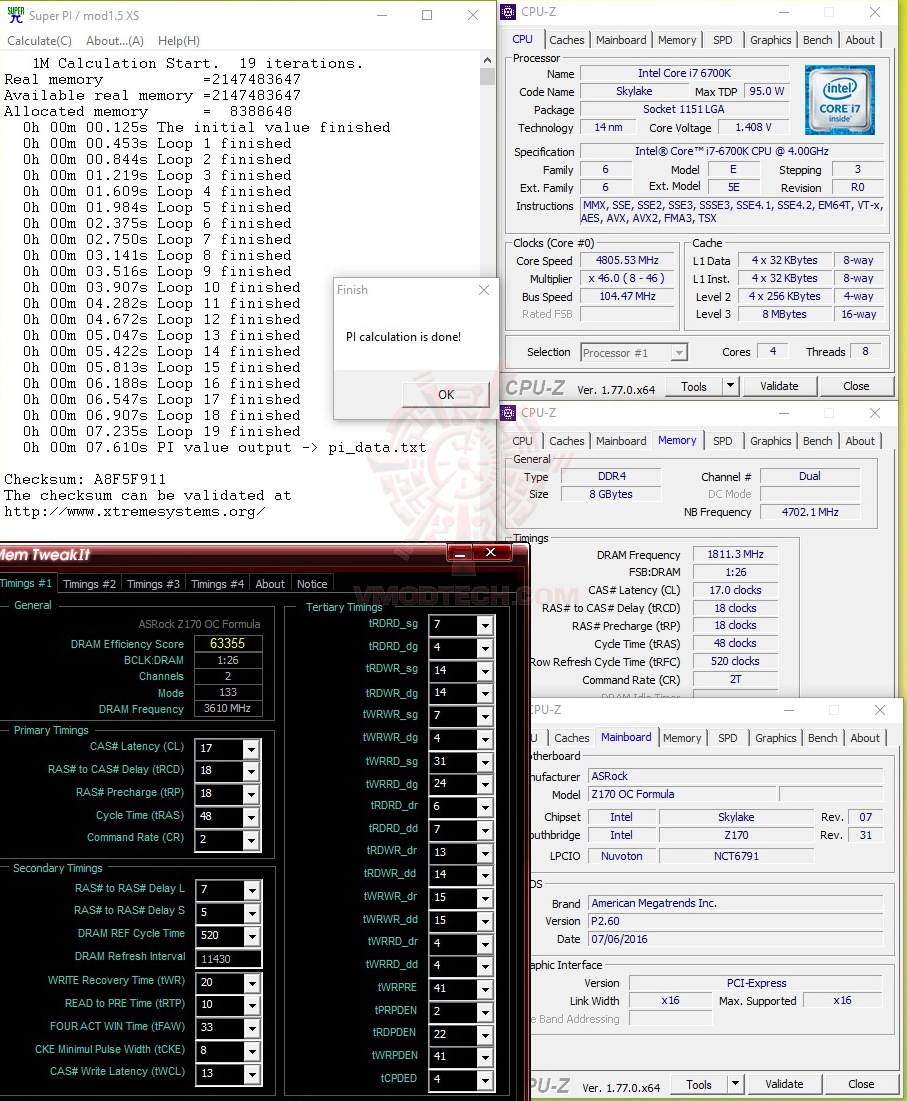907x1101 pixels.
Task: Open the Notice tab in Mem TweakIt
Action: [x=312, y=584]
